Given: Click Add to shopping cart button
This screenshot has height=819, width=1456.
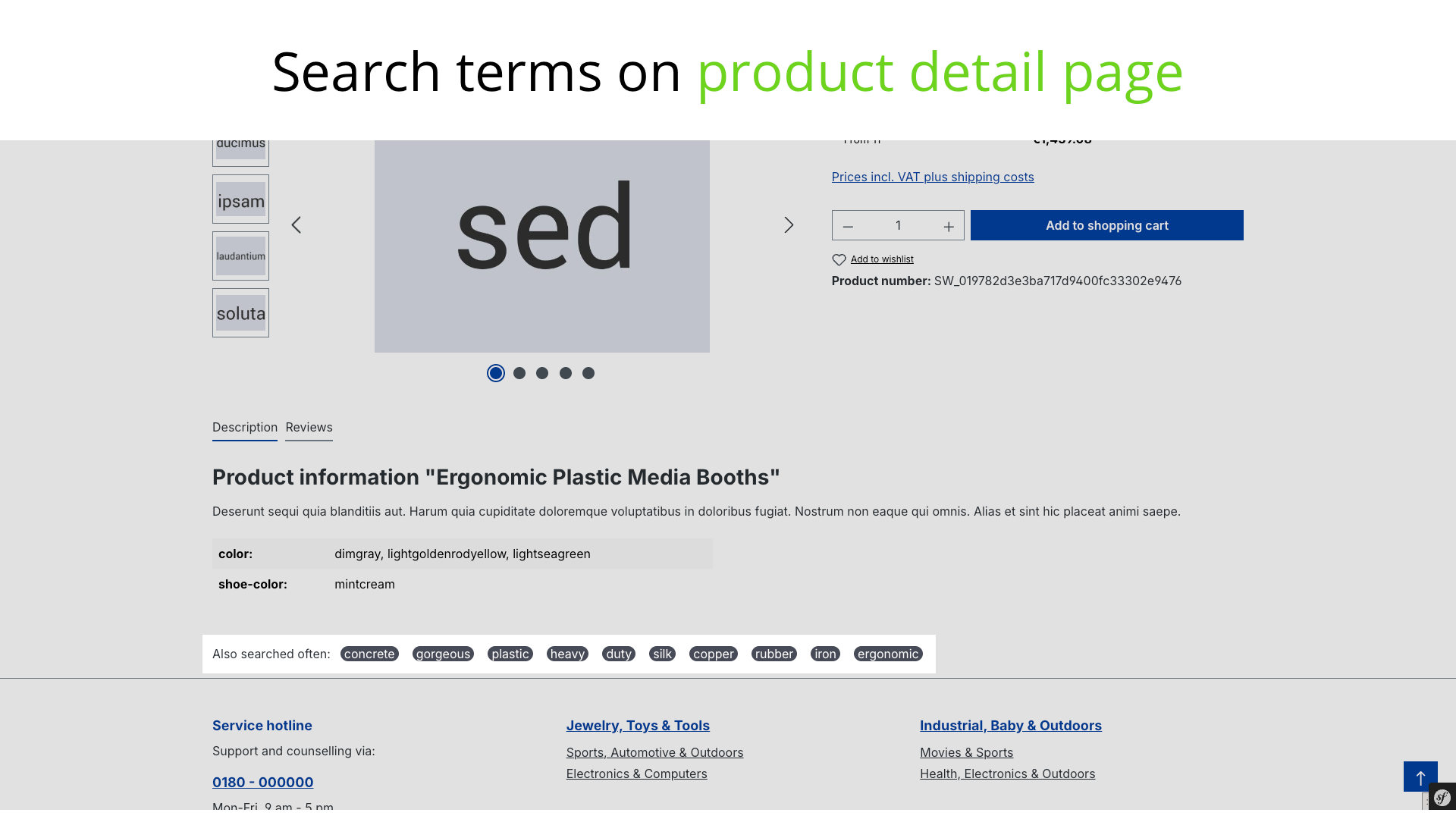Looking at the screenshot, I should pyautogui.click(x=1106, y=225).
